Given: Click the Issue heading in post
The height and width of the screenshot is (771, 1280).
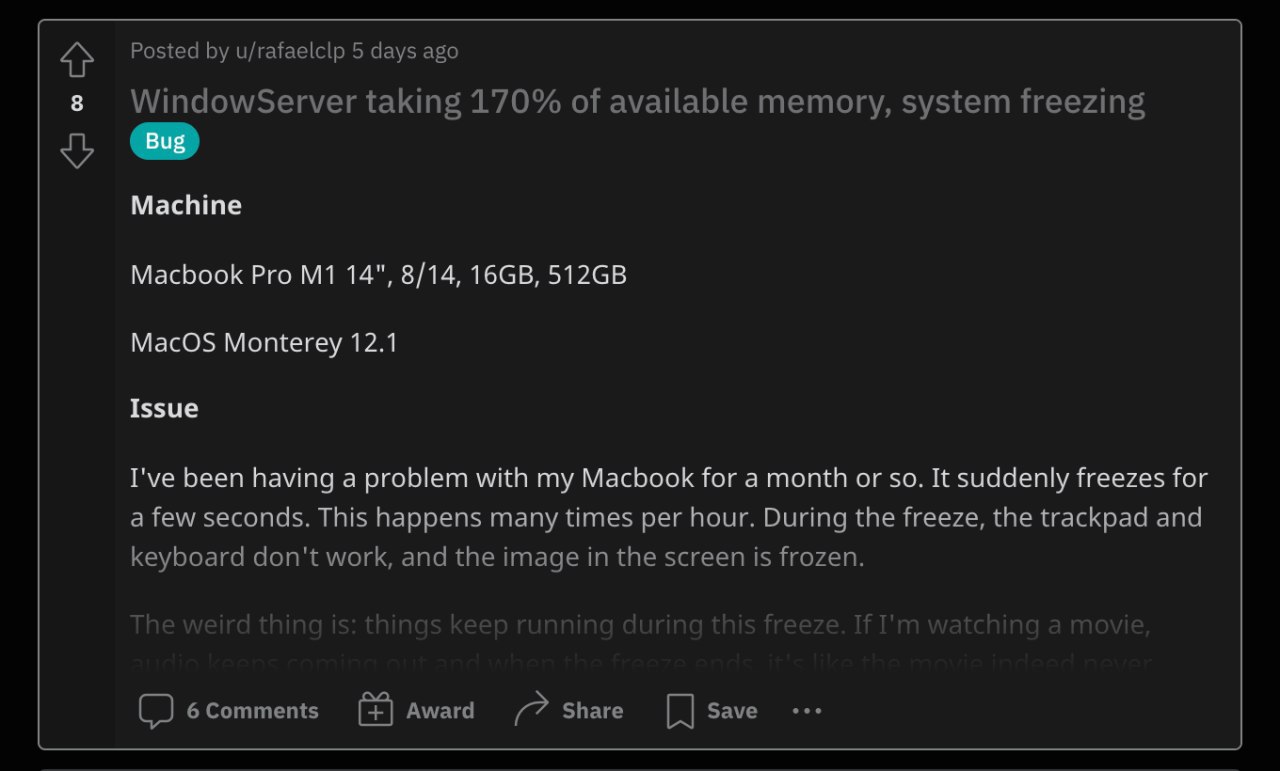Looking at the screenshot, I should pyautogui.click(x=164, y=408).
